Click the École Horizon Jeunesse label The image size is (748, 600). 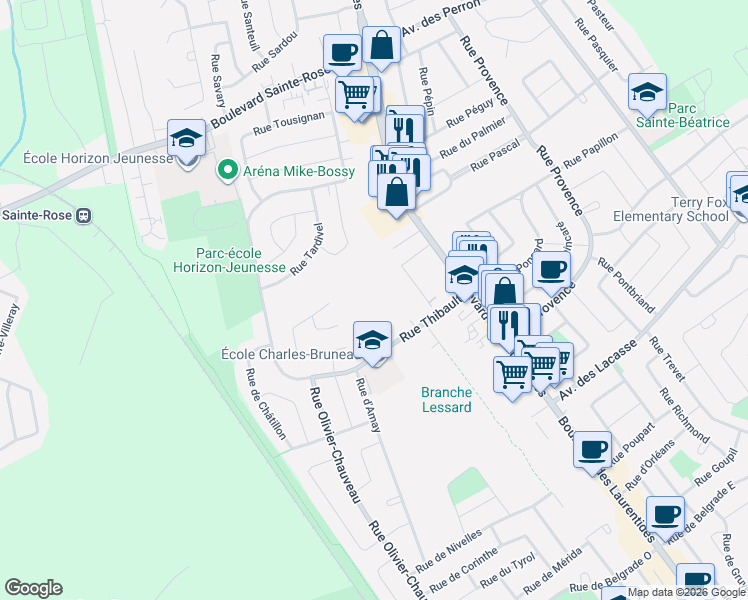[98, 158]
